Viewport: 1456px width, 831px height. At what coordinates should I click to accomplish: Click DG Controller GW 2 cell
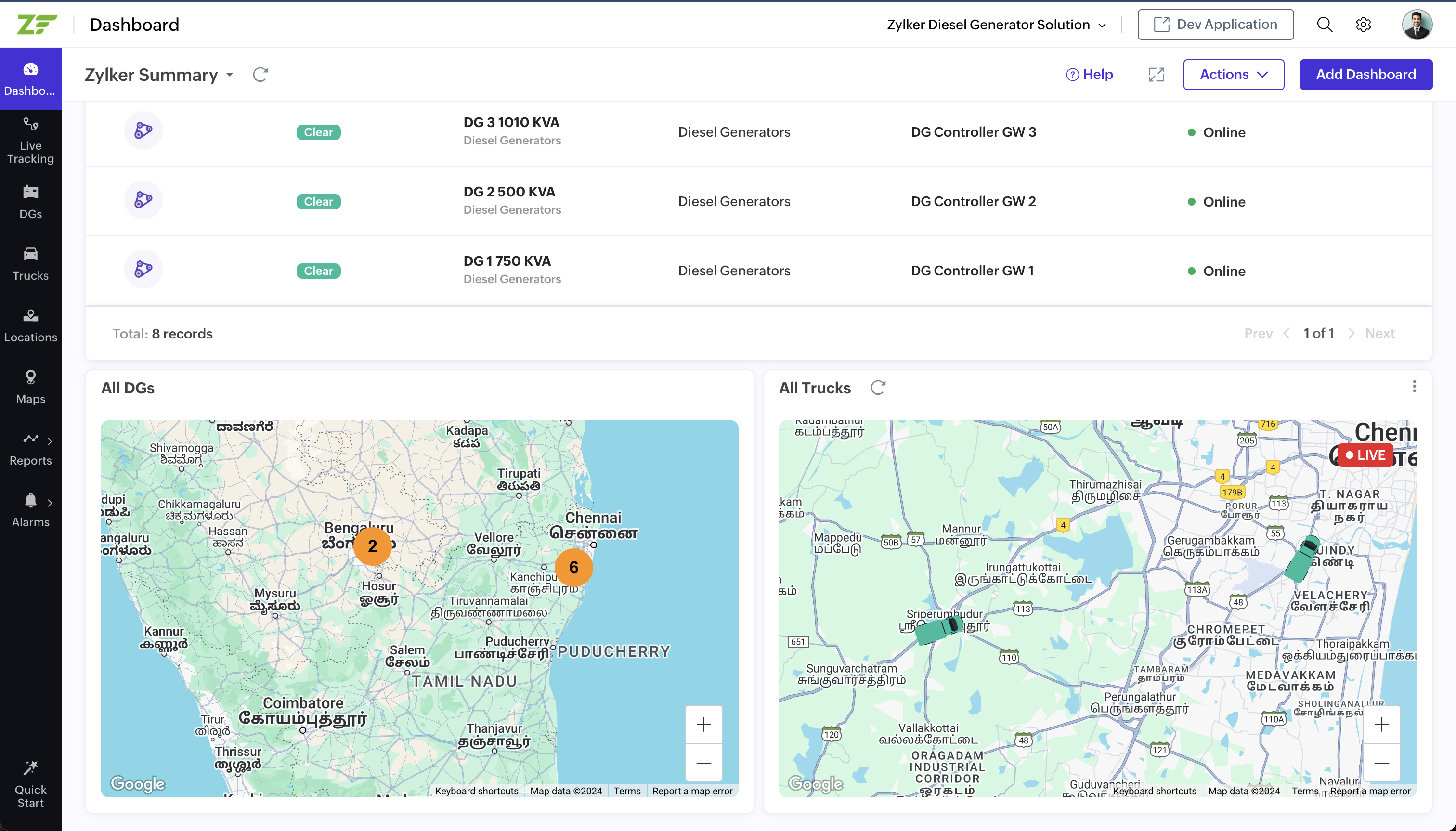973,201
